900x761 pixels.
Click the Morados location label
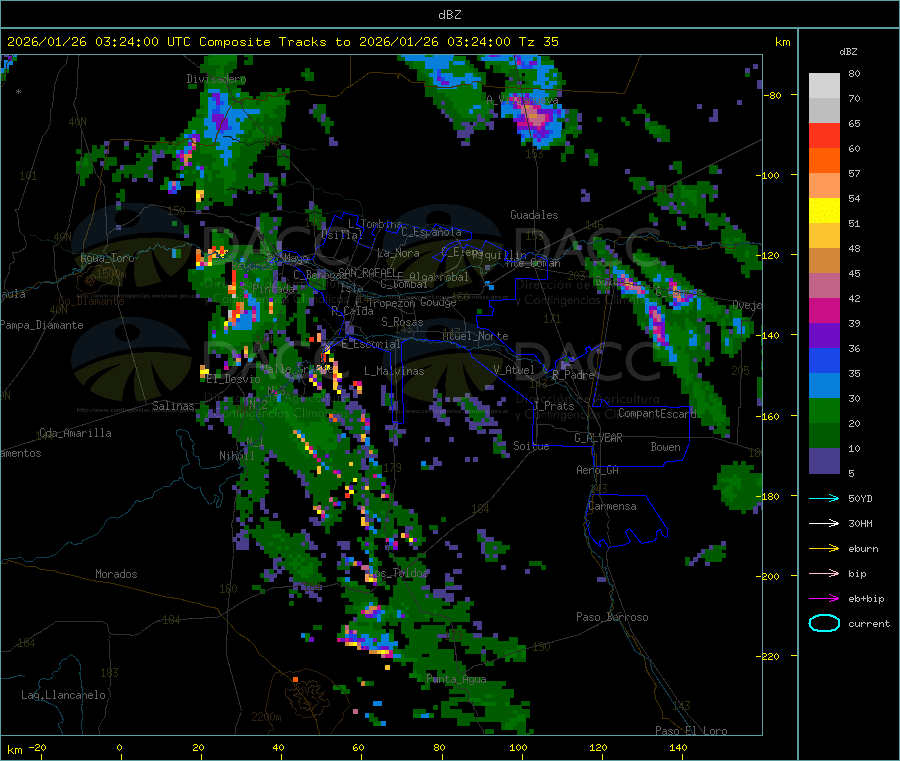pyautogui.click(x=116, y=574)
